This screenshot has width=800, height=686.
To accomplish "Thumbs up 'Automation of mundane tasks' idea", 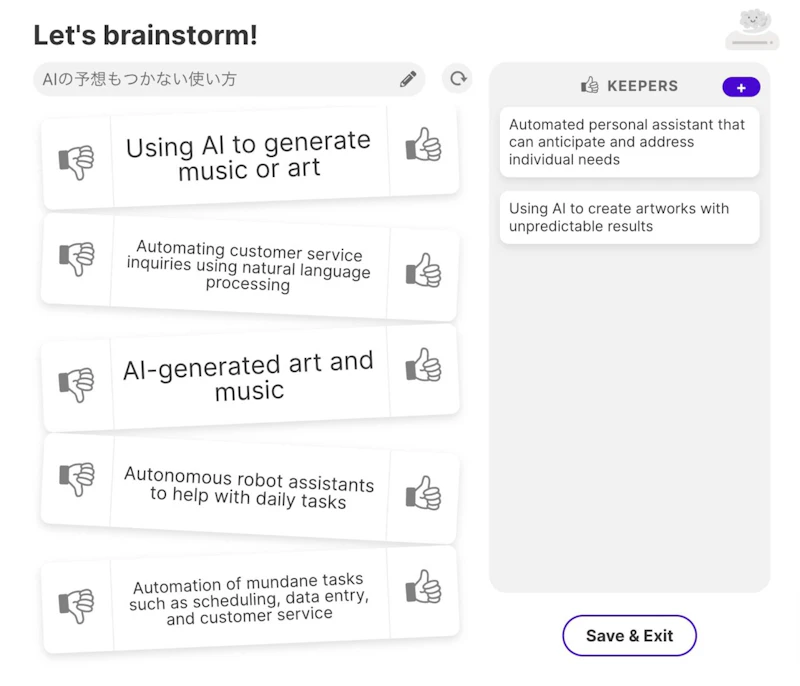I will [423, 587].
